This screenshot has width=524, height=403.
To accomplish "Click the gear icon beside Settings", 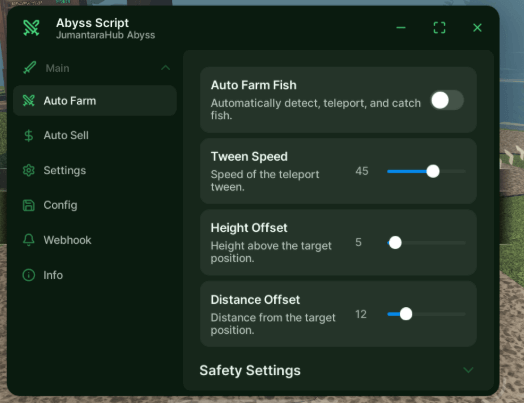I will 29,170.
